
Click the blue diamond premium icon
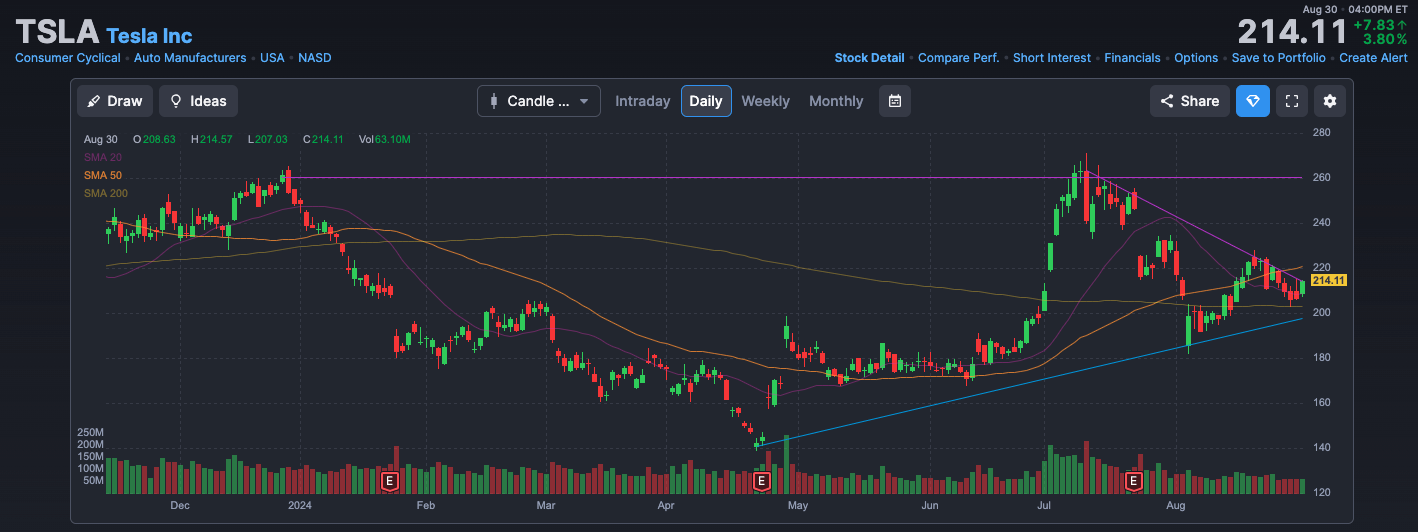1253,101
